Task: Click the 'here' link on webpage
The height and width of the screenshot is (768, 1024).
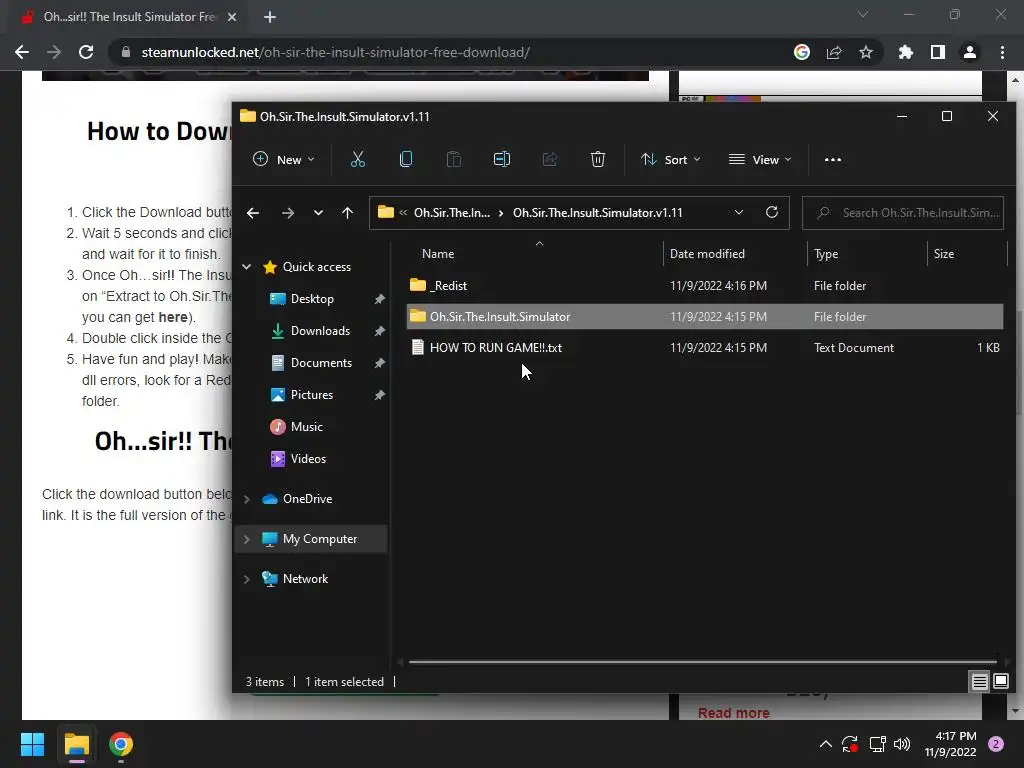Action: pos(172,317)
